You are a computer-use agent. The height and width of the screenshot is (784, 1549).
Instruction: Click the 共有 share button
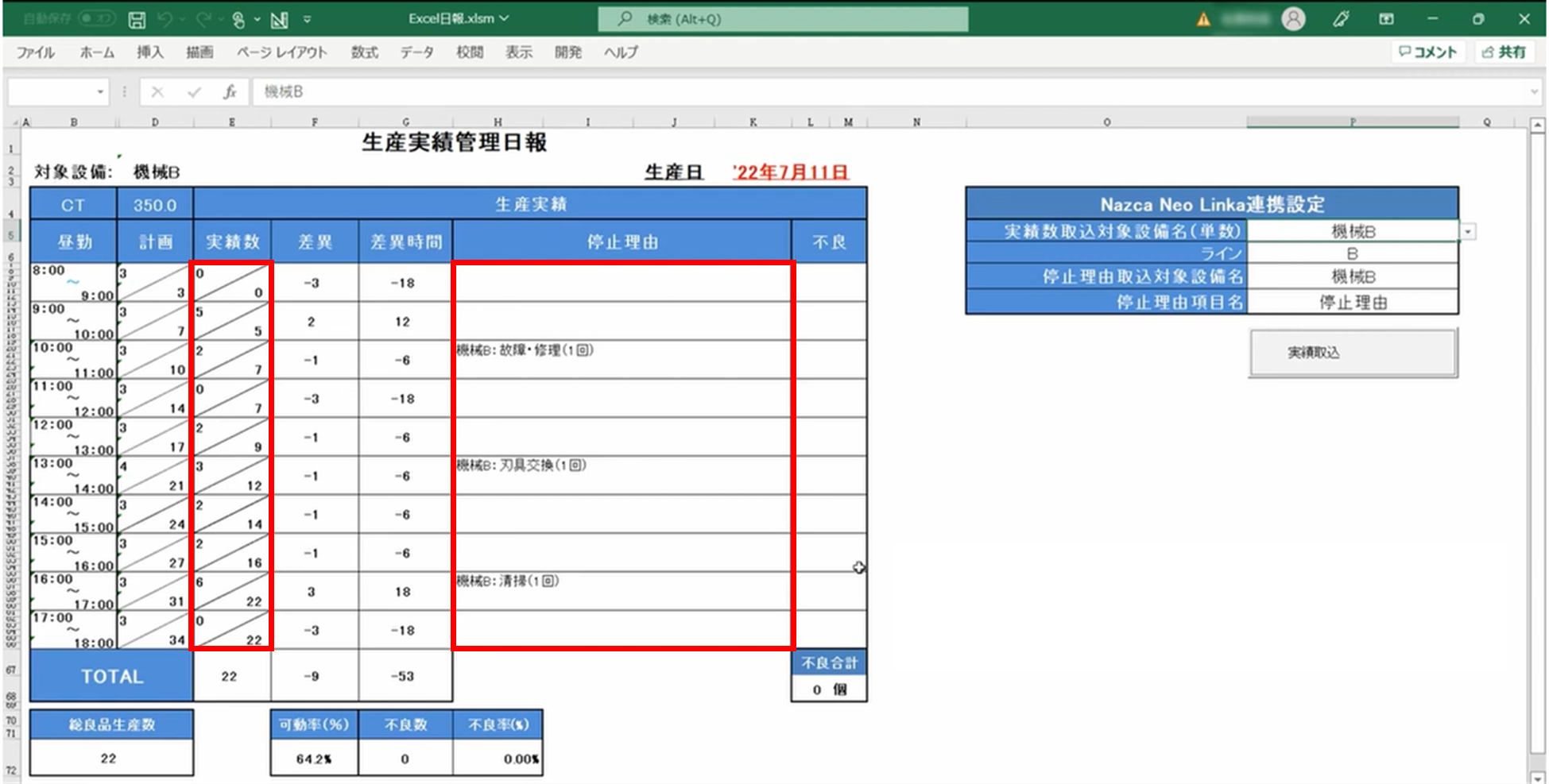click(1504, 52)
